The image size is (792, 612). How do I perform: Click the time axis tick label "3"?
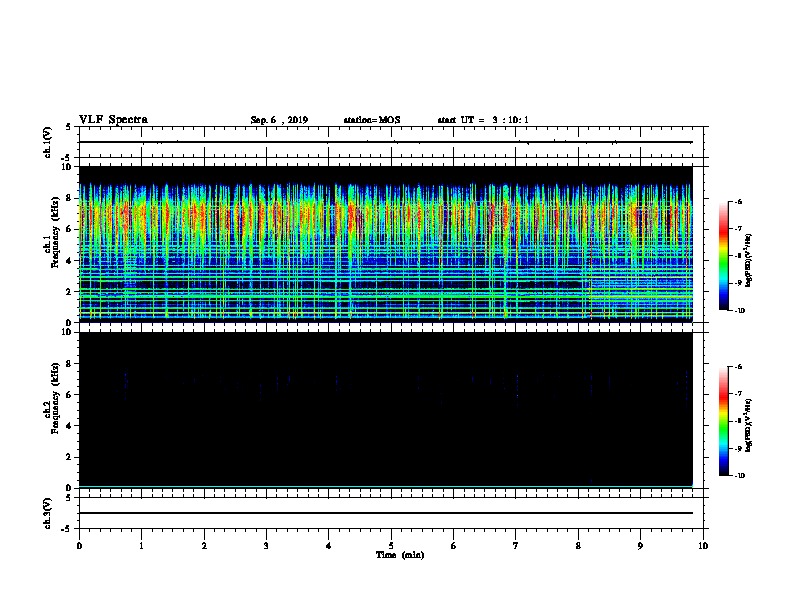266,546
